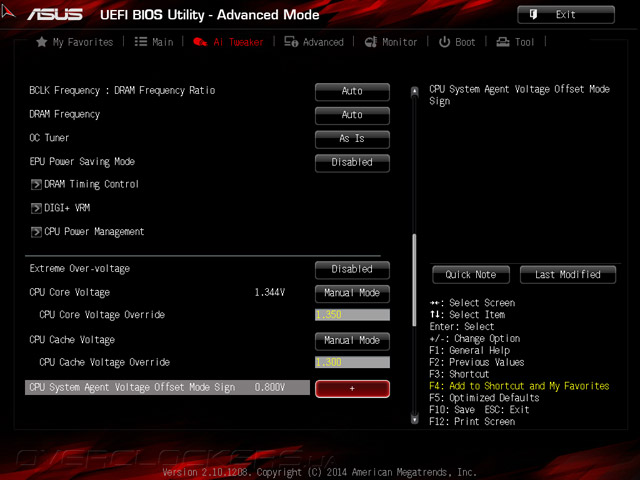Select the Ai Tweaker tab

tap(228, 42)
